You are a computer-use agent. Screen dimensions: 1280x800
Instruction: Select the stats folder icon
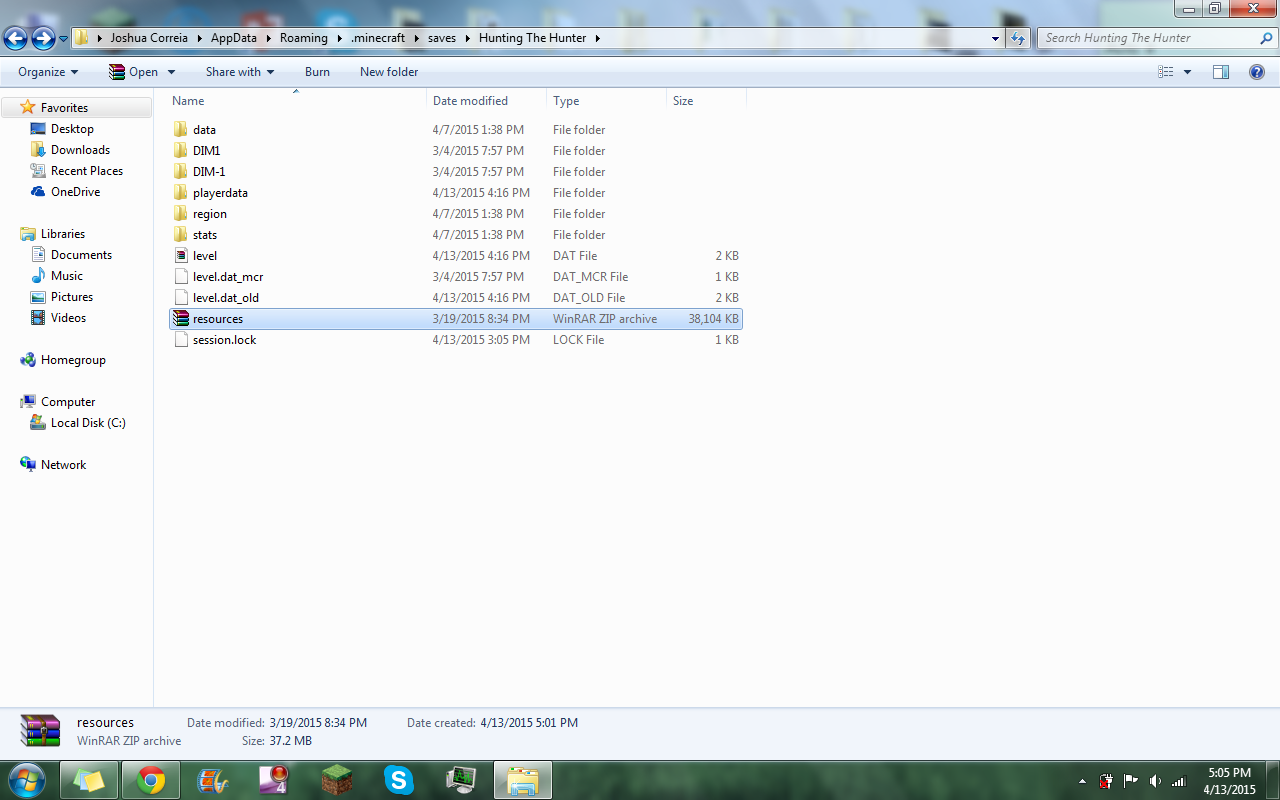click(x=180, y=235)
